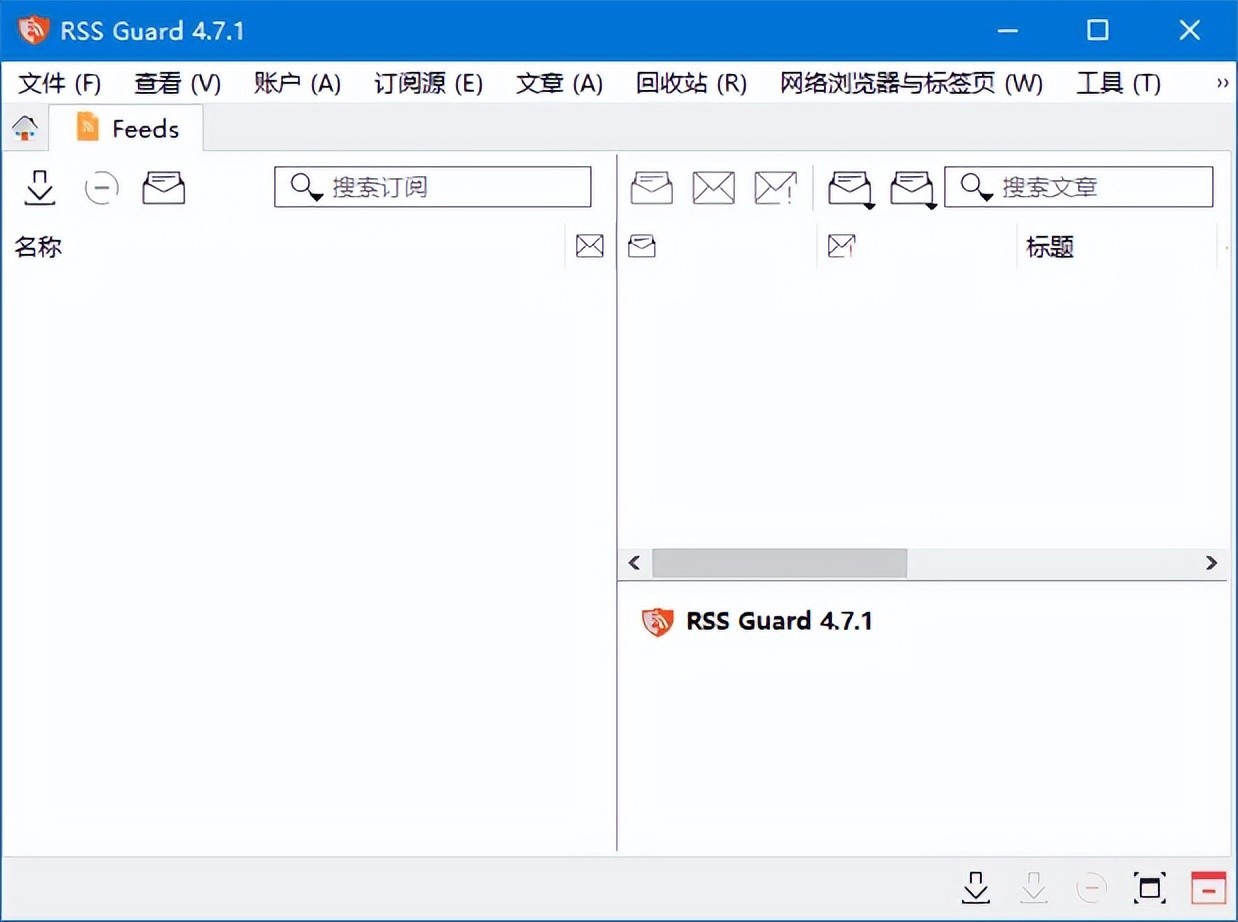Click the fetch all feeds download icon in feeds toolbar

coord(40,187)
